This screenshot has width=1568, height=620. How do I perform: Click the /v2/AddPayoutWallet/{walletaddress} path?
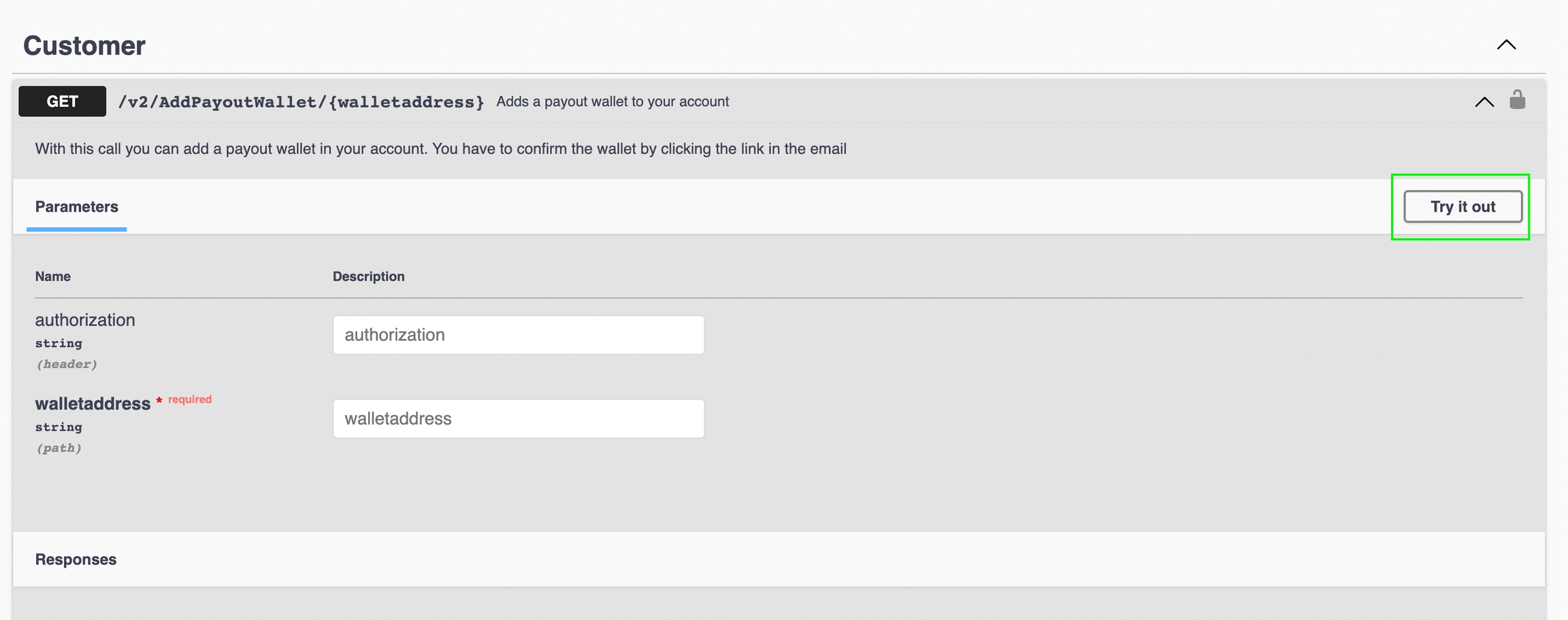(301, 102)
